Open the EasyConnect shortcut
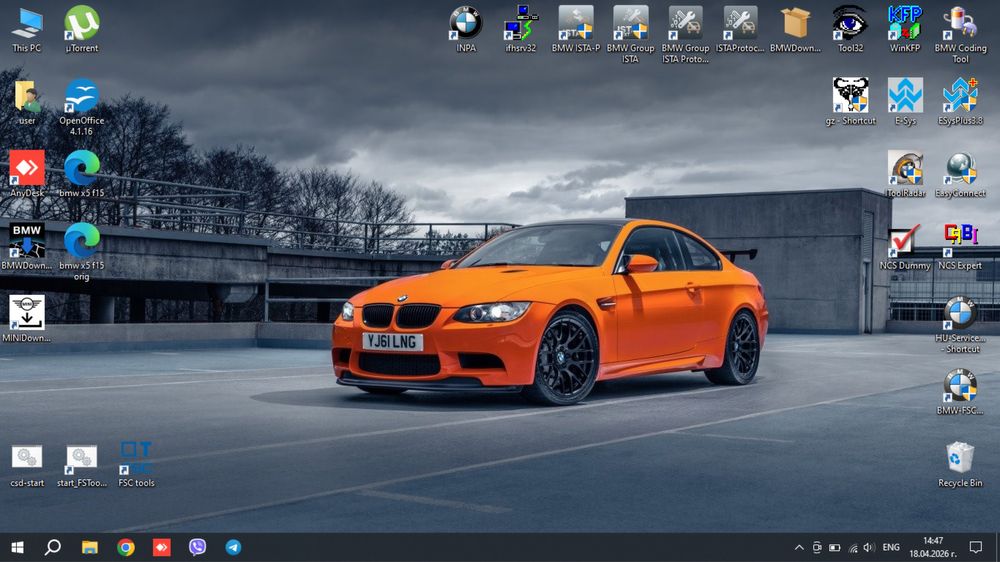Image resolution: width=1000 pixels, height=562 pixels. coord(960,174)
